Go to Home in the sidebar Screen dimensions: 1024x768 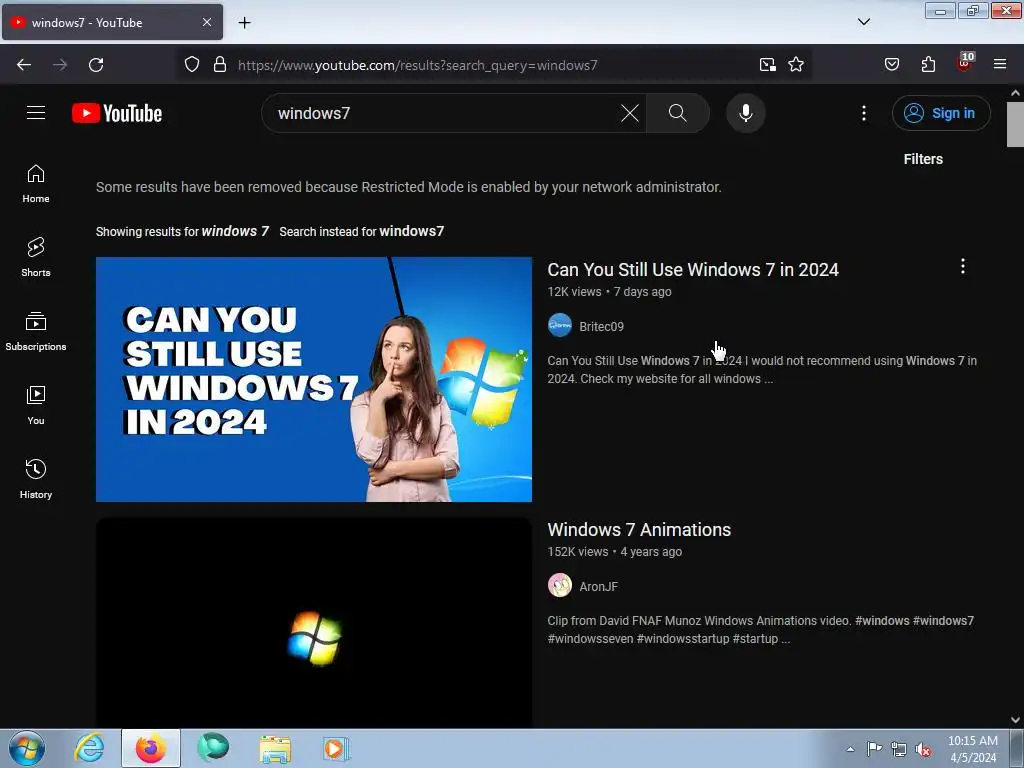36,184
